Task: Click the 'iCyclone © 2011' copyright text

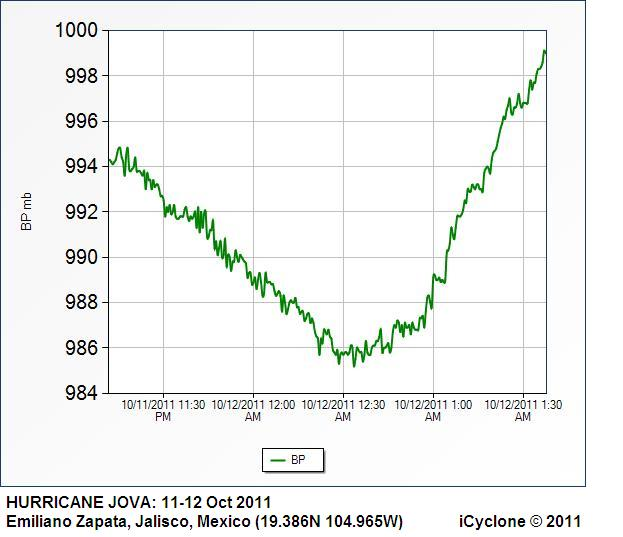Action: pyautogui.click(x=520, y=521)
